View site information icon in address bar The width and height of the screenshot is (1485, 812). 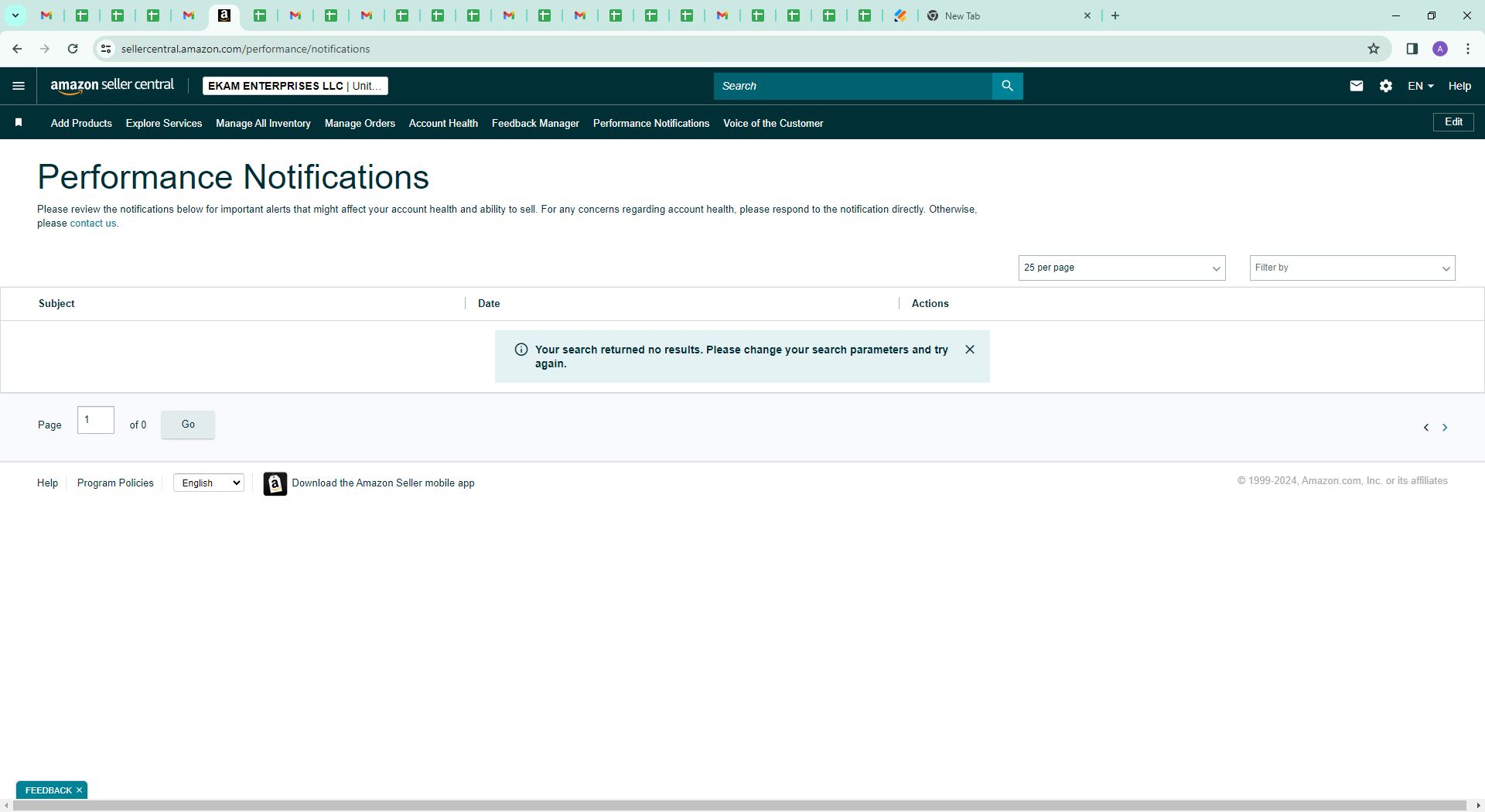pos(106,49)
